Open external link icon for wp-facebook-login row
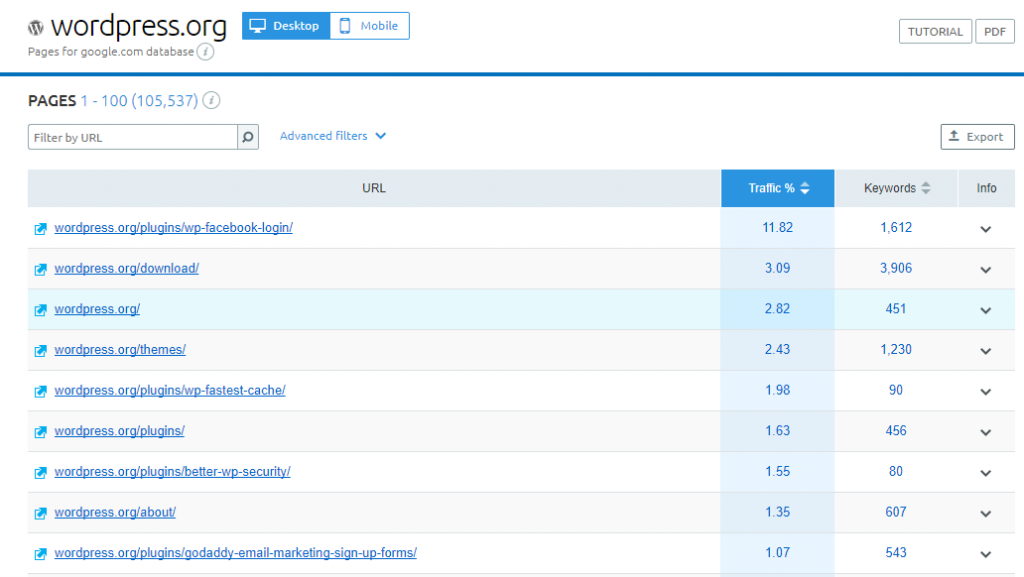The width and height of the screenshot is (1024, 577). click(40, 228)
